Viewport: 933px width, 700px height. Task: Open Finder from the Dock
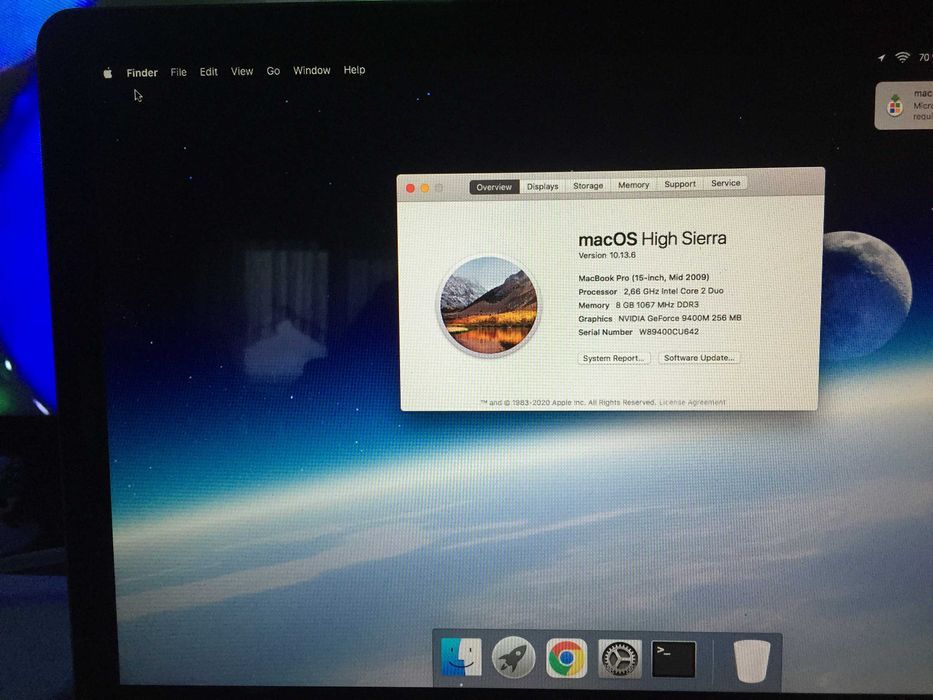tap(461, 657)
